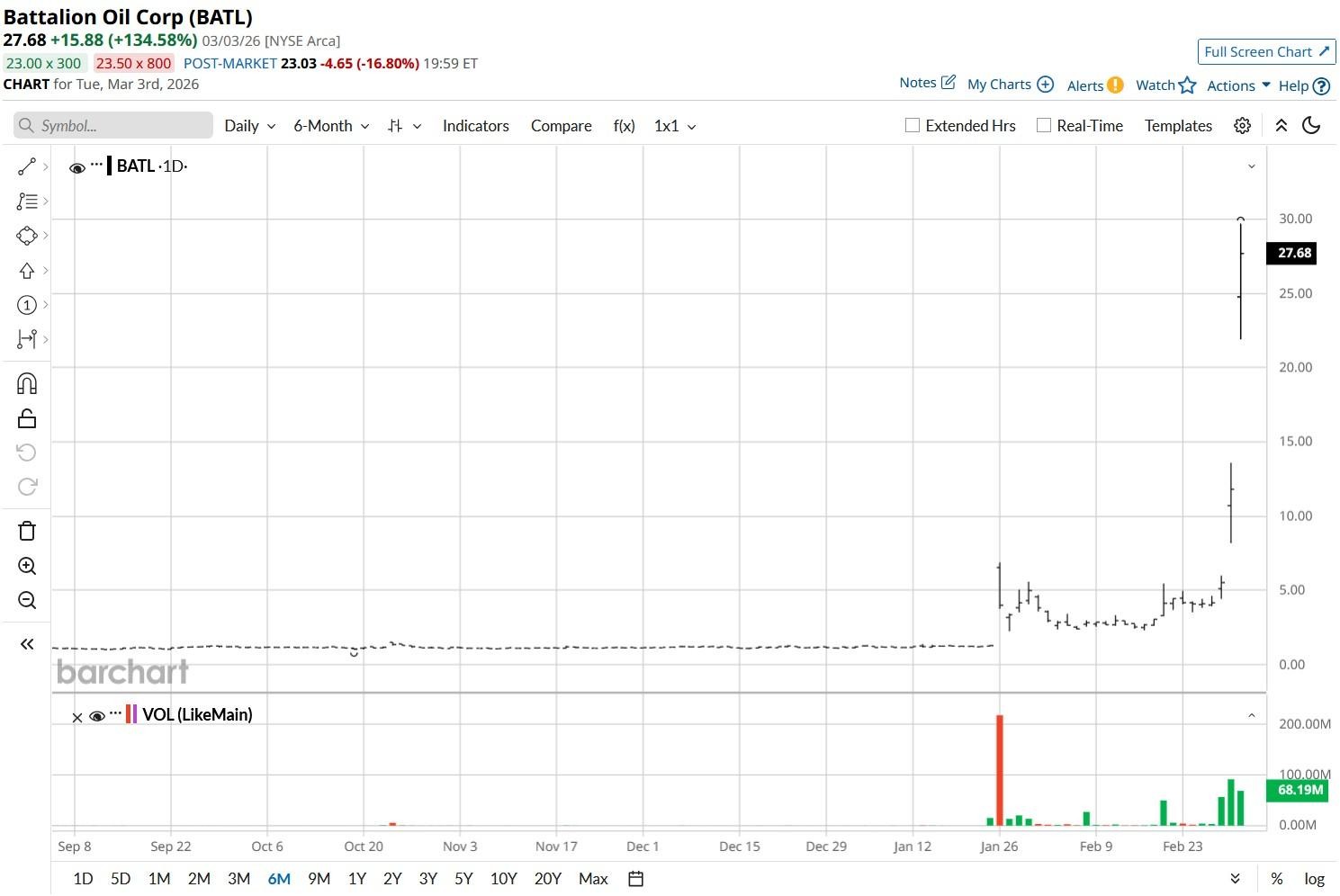Open the Indicators menu

point(476,126)
